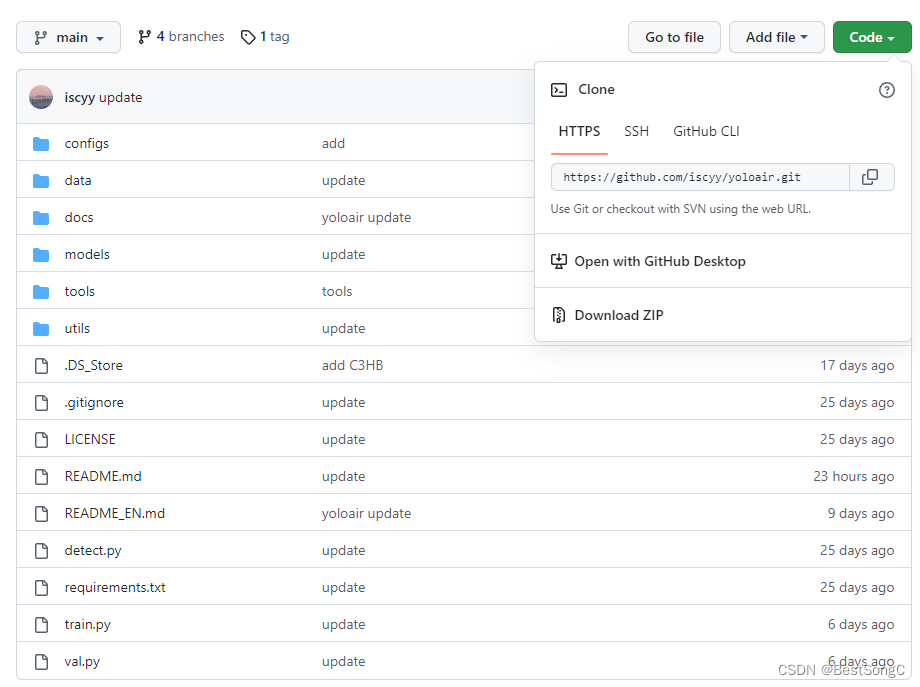Click the README.md file icon
Image resolution: width=920 pixels, height=687 pixels.
[41, 476]
